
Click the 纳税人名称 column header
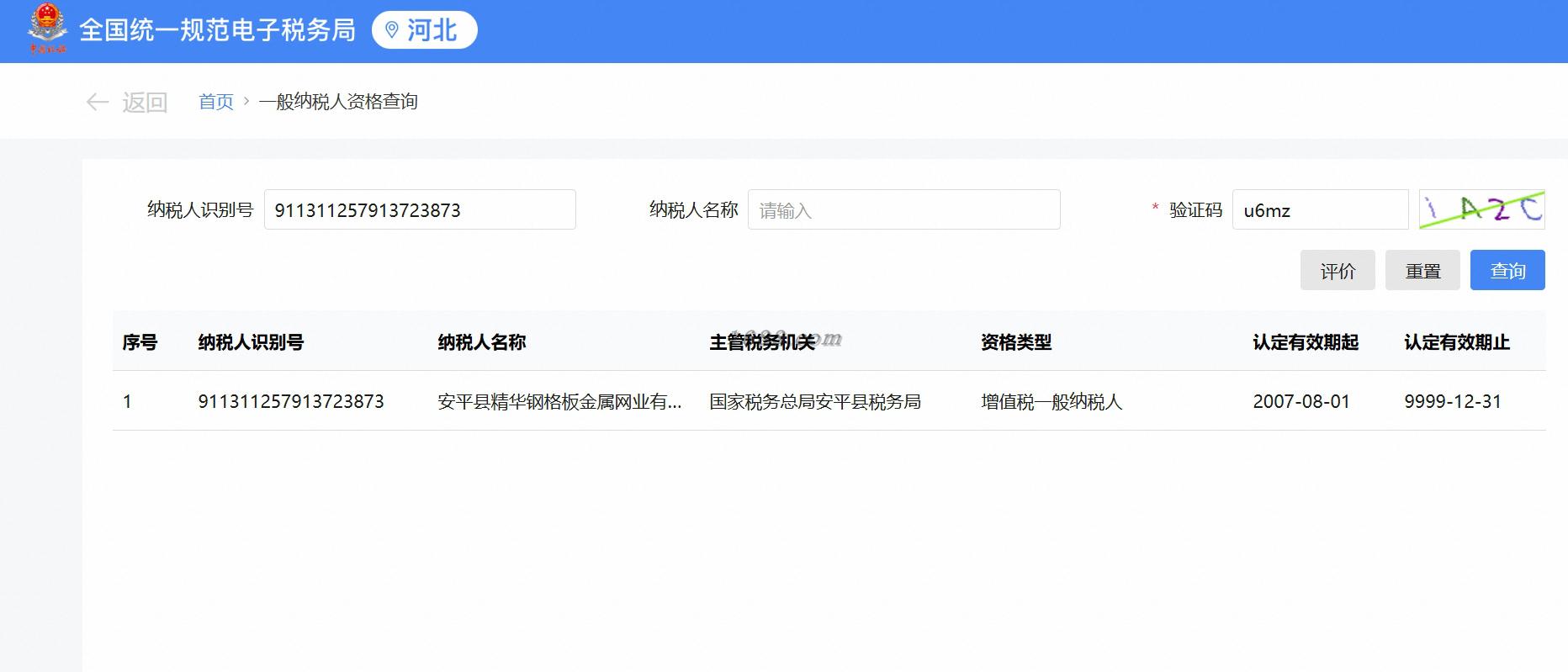coord(481,342)
